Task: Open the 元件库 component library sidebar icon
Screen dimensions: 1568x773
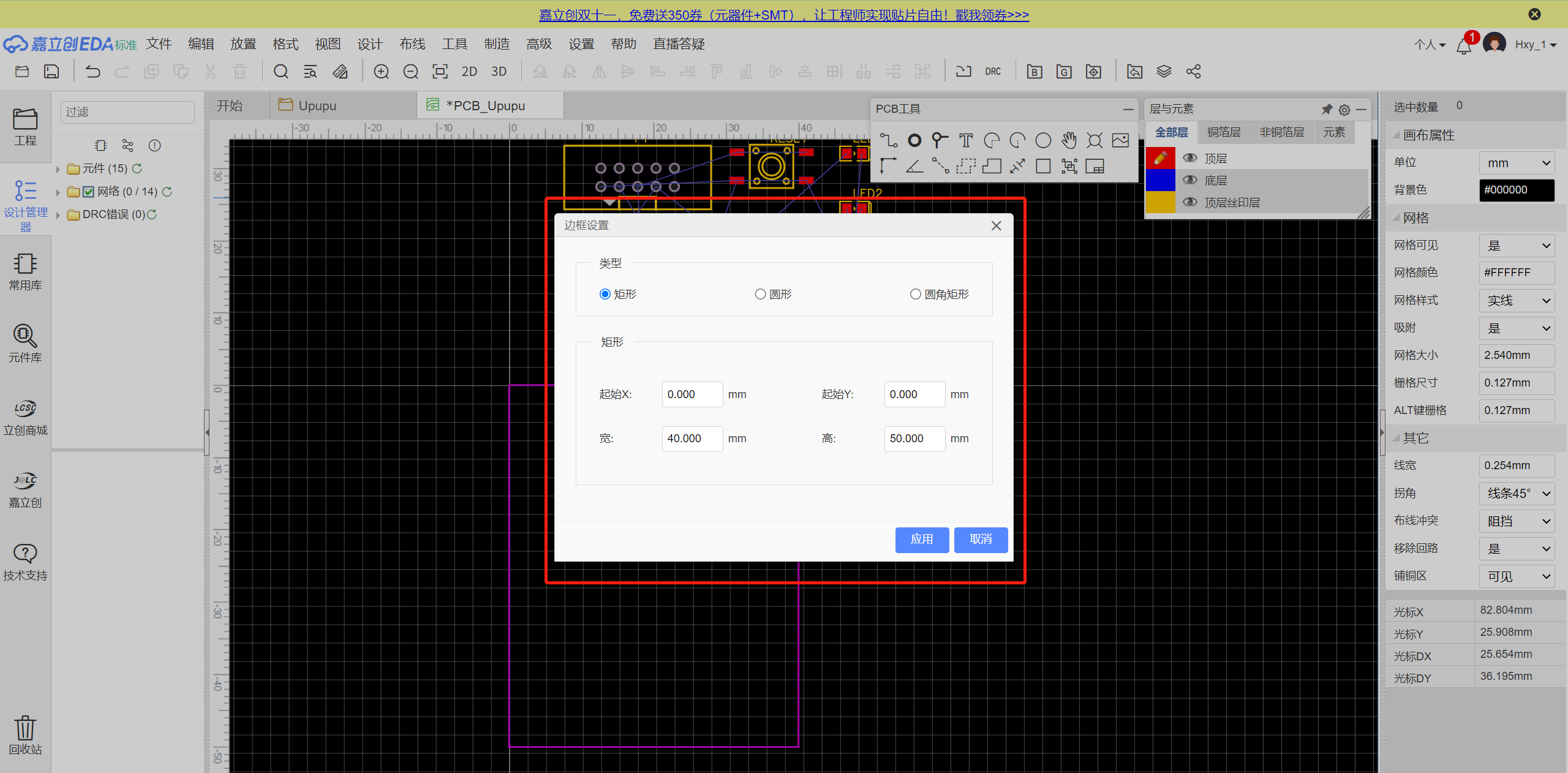Action: 25,343
